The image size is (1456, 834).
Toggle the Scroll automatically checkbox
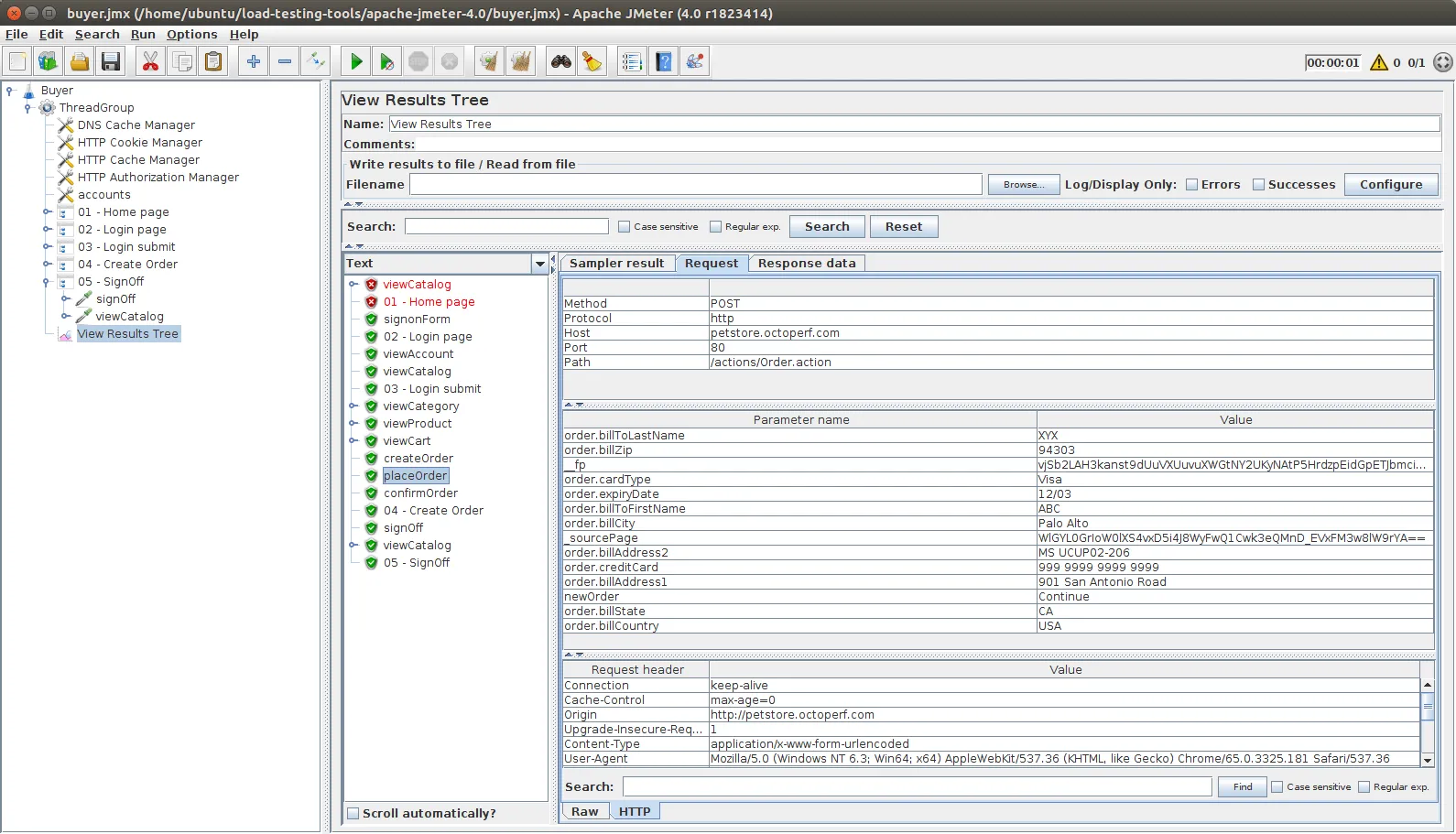point(353,814)
